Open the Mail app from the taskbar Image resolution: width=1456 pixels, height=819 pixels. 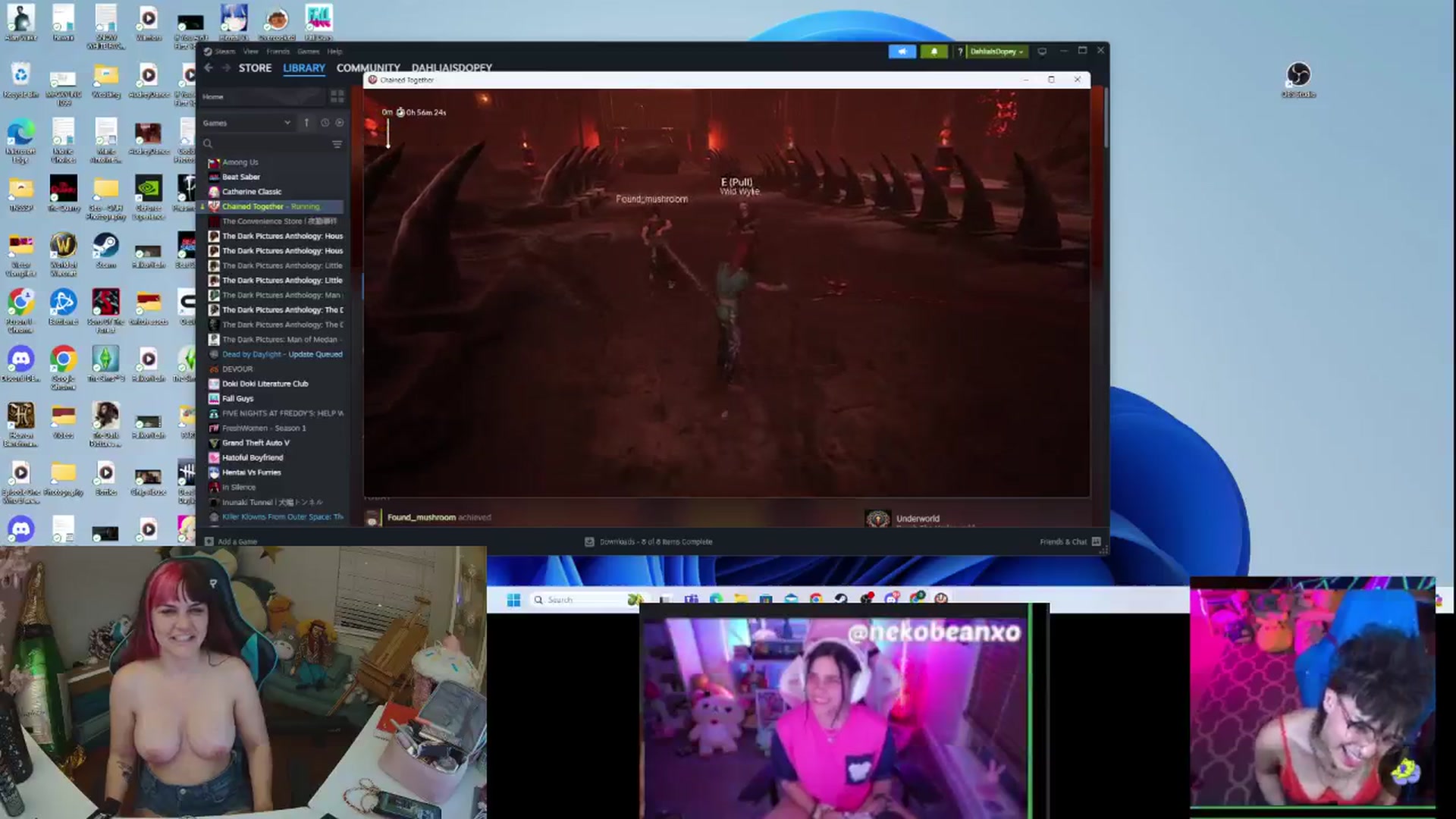point(791,600)
